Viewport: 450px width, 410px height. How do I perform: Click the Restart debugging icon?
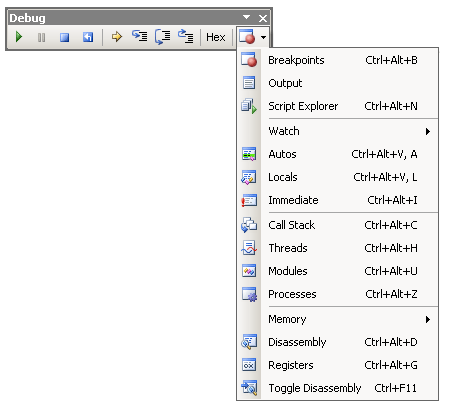click(88, 37)
